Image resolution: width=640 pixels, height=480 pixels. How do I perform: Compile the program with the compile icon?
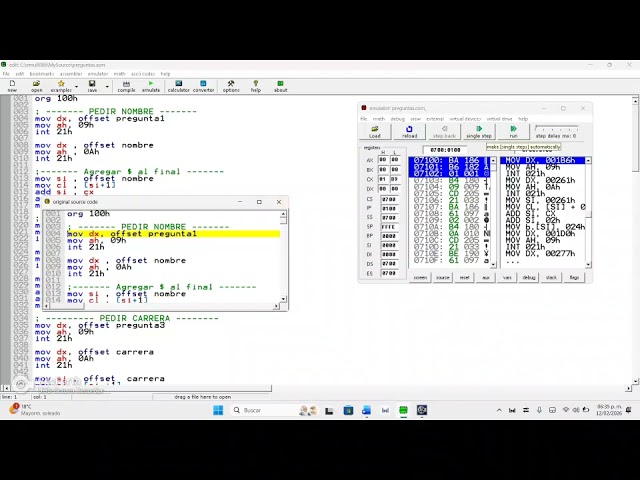coord(126,86)
